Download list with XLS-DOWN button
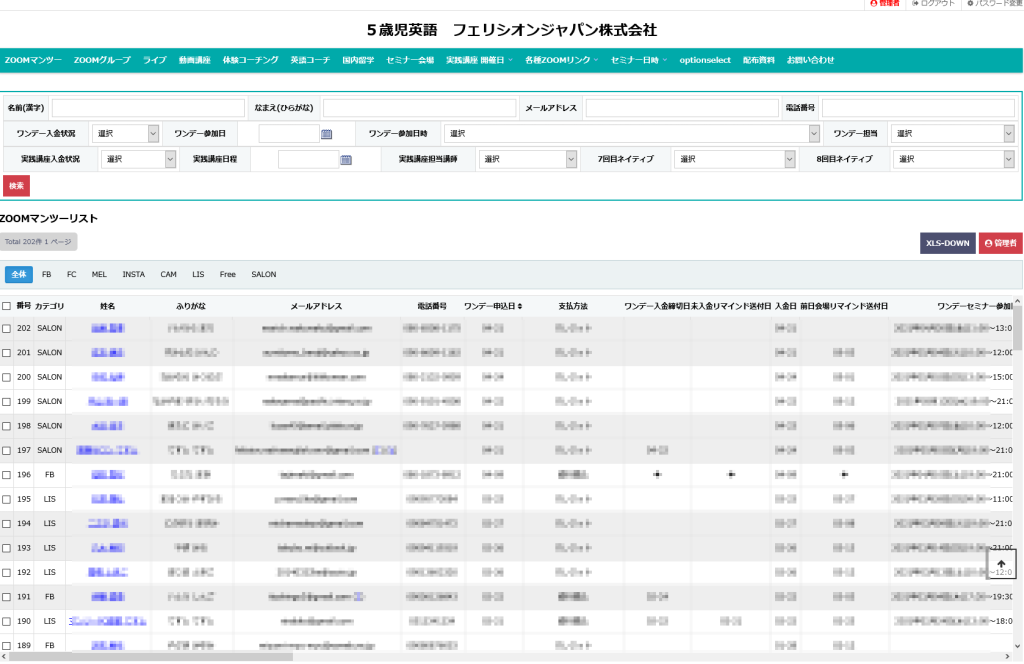 tap(947, 243)
